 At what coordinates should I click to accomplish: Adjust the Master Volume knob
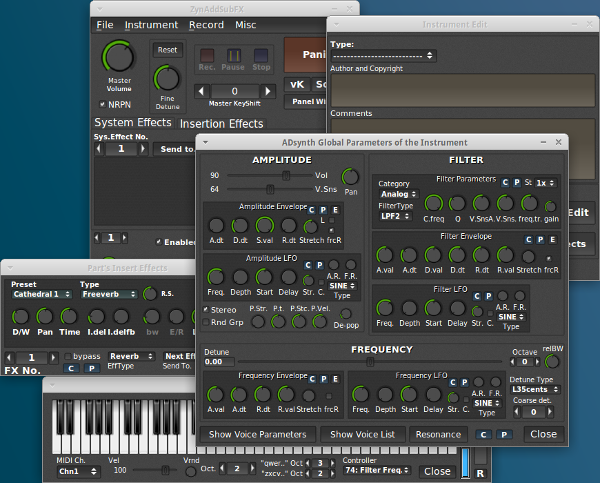(119, 57)
